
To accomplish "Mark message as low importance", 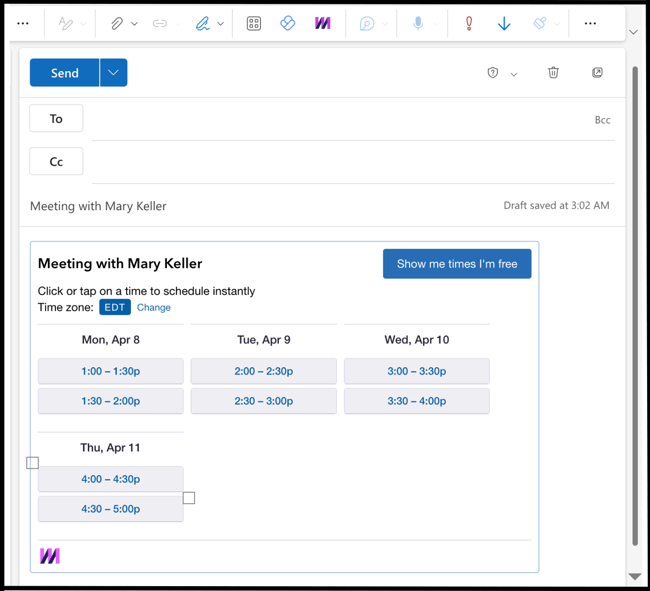I will pyautogui.click(x=504, y=24).
